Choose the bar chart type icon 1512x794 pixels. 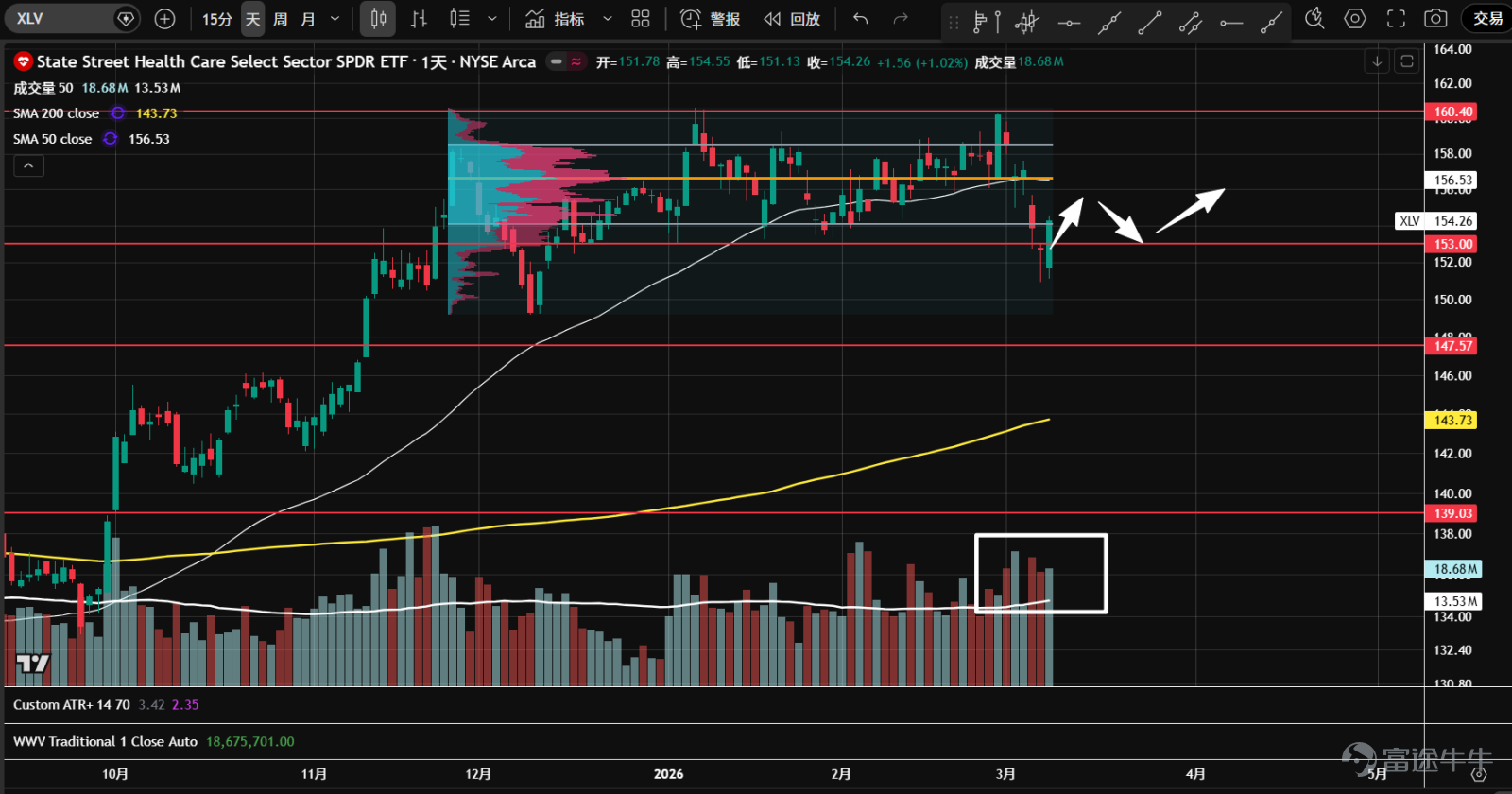[420, 19]
